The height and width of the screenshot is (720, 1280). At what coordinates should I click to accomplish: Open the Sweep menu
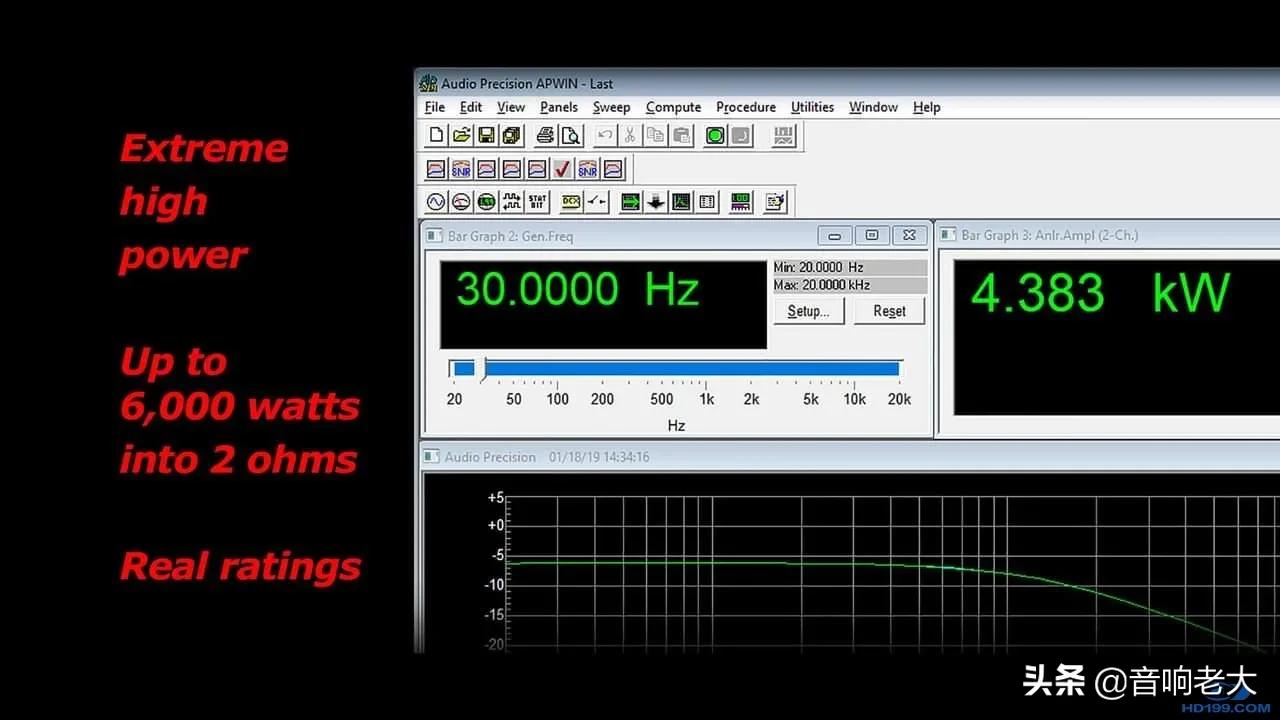[x=611, y=107]
